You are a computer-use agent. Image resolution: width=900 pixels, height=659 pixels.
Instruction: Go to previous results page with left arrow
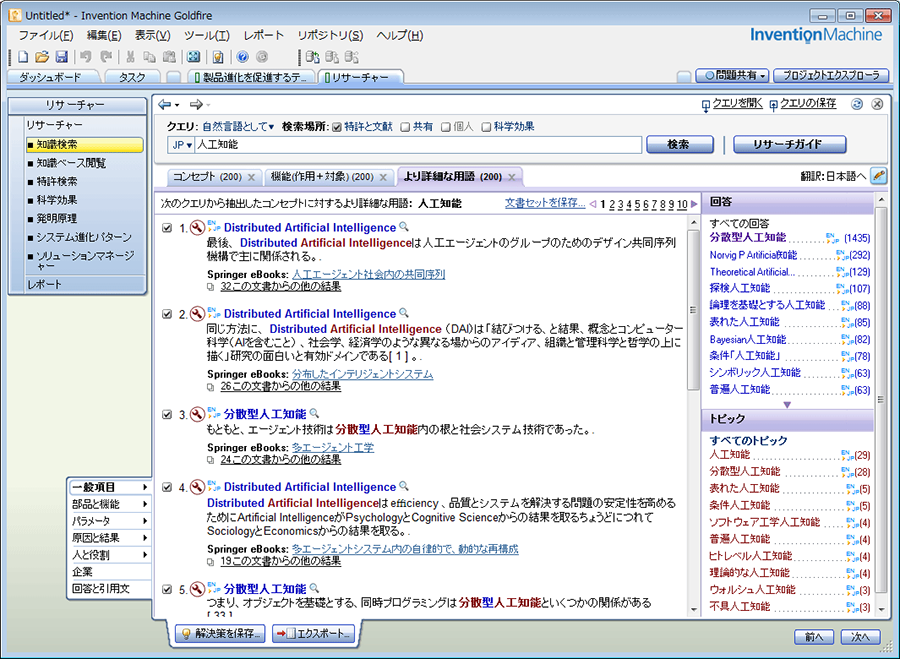[593, 204]
